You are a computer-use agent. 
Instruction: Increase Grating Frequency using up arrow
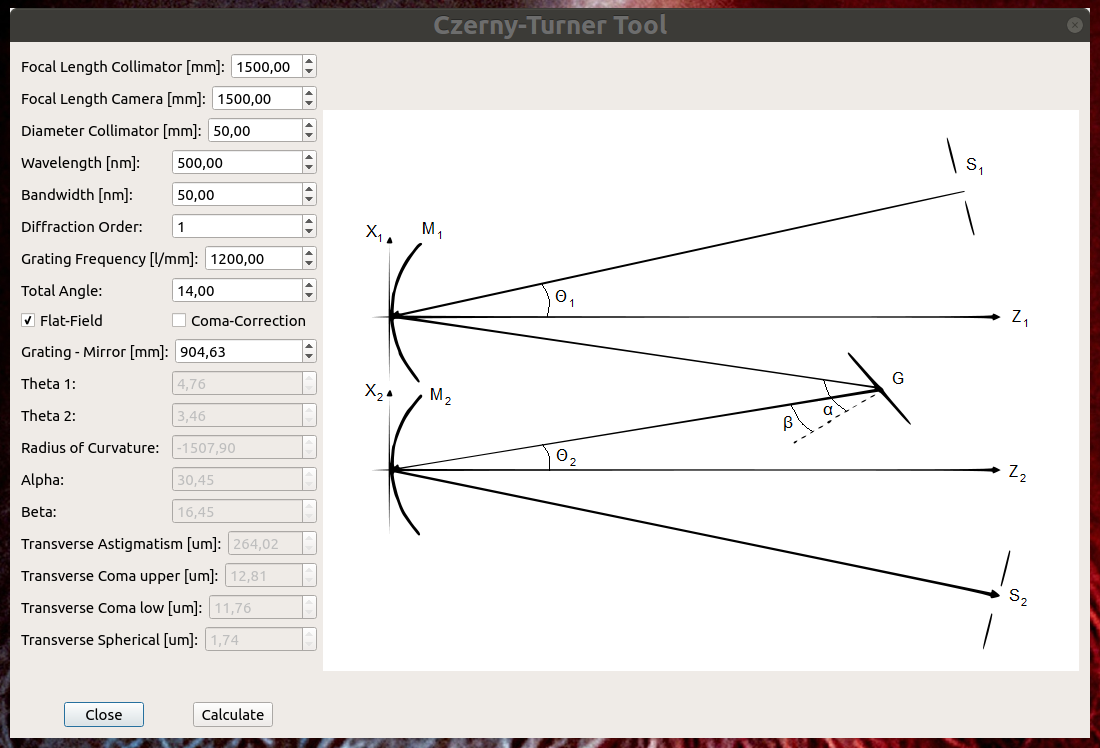[309, 253]
